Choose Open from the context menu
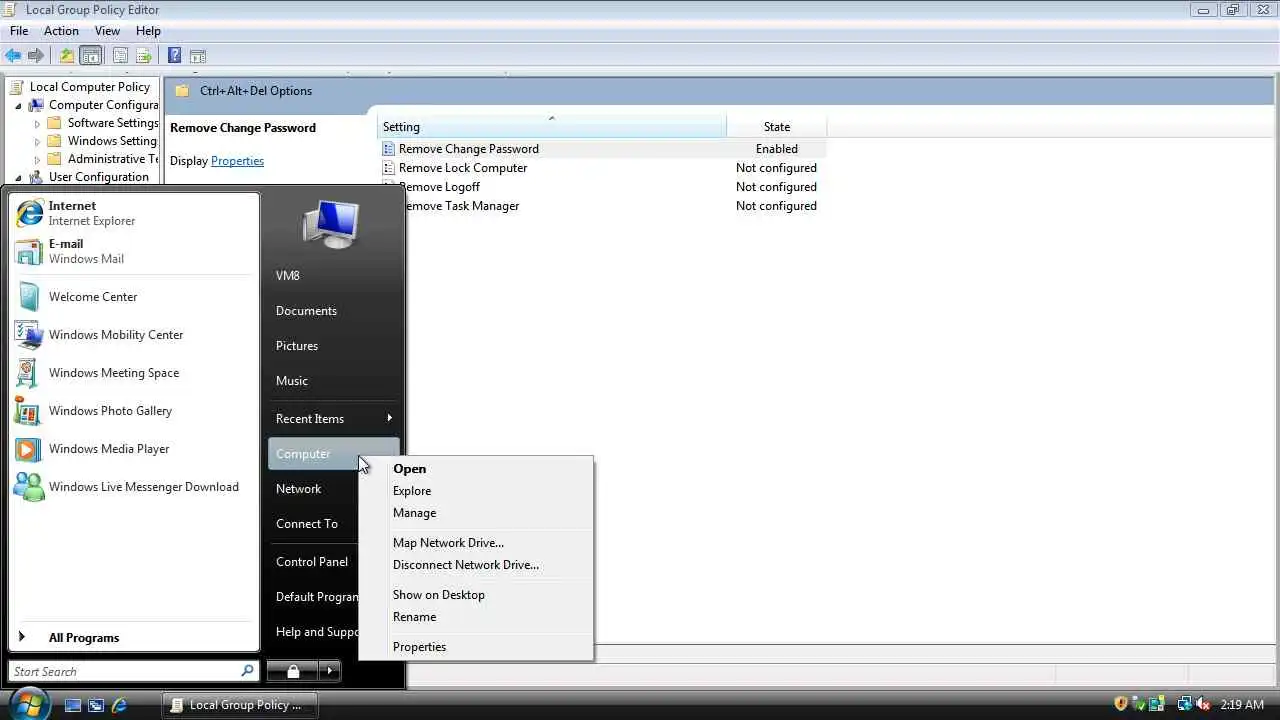 [x=476, y=469]
